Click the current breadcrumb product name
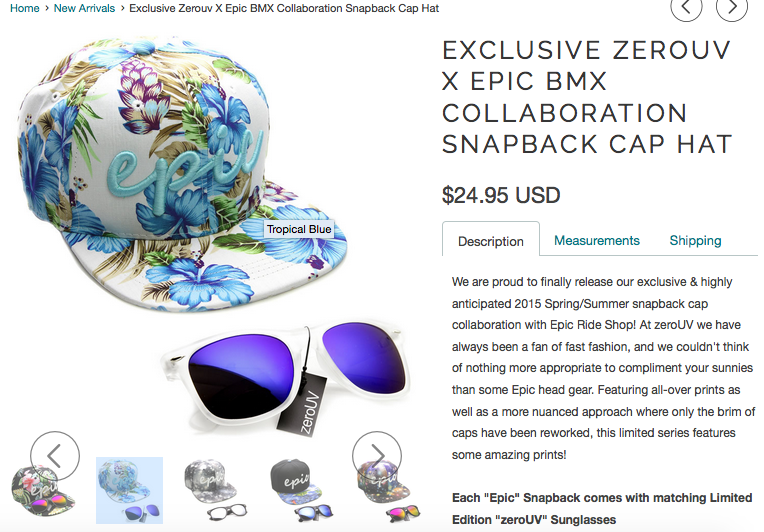The width and height of the screenshot is (764, 532). pyautogui.click(x=284, y=8)
